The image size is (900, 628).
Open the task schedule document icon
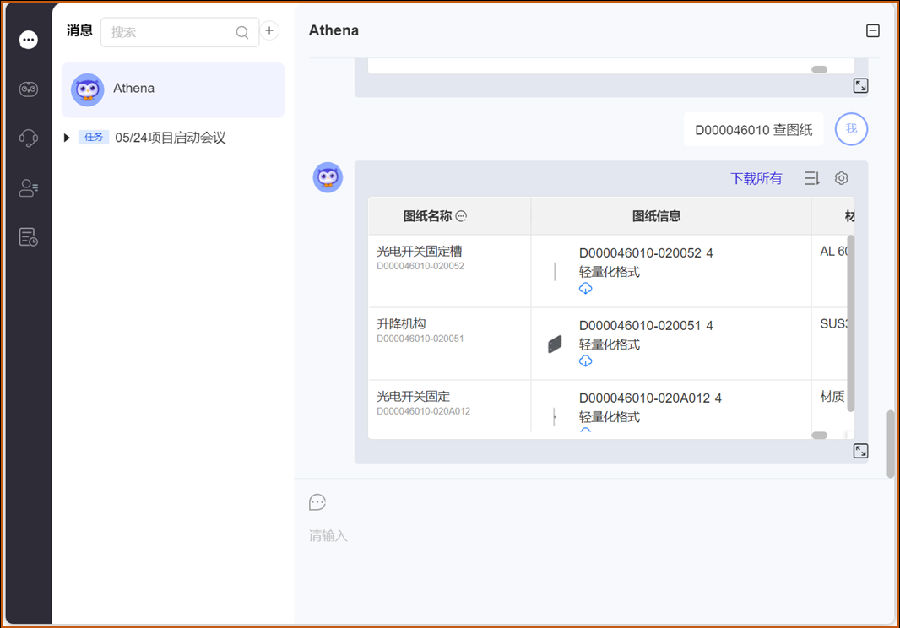[28, 237]
